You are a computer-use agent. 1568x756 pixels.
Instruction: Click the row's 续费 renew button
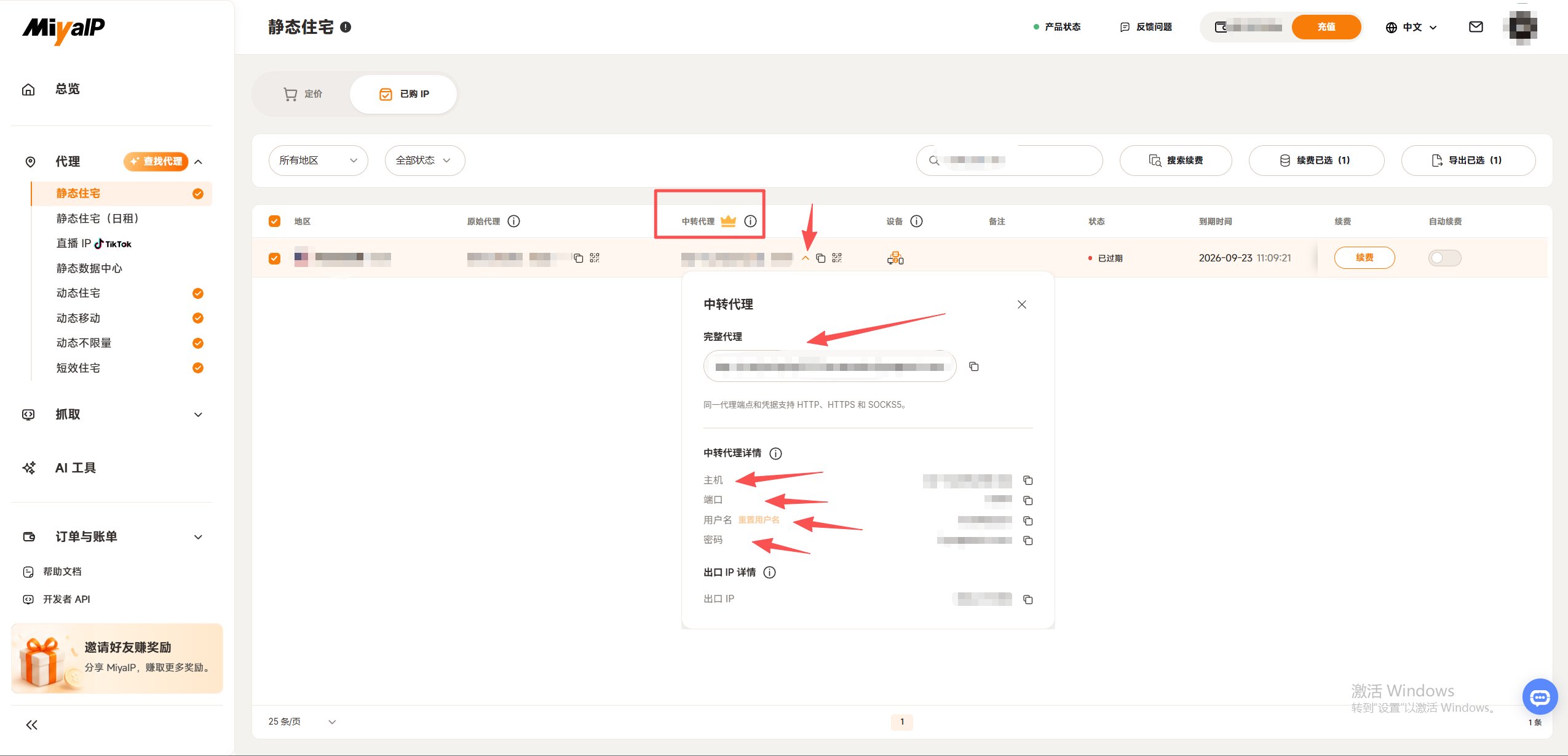[1364, 258]
